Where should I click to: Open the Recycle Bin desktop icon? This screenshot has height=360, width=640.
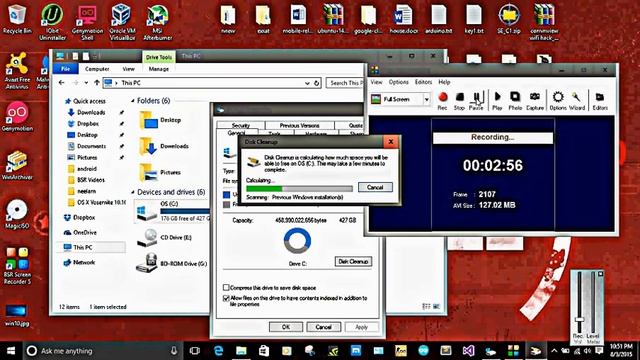[17, 19]
